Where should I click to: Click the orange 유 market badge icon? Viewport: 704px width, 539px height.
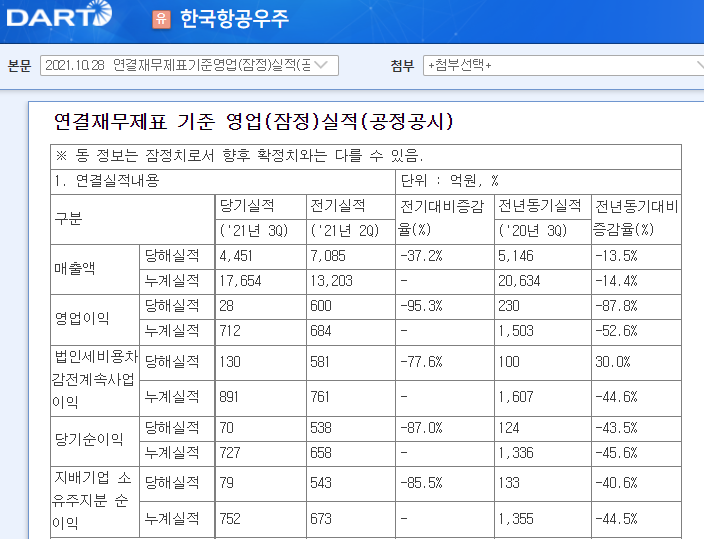pos(161,19)
